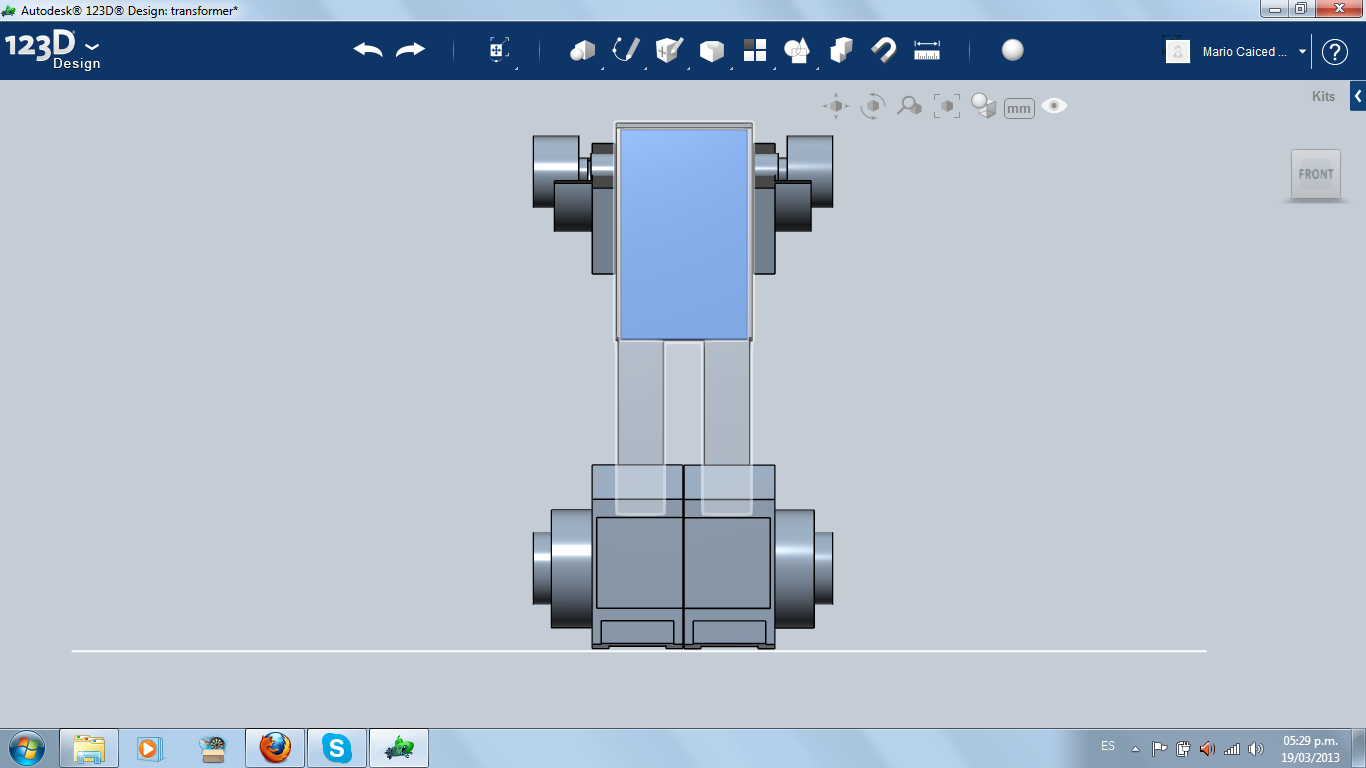The image size is (1366, 768).
Task: Select the upper left wheel cylinder
Action: pyautogui.click(x=555, y=171)
